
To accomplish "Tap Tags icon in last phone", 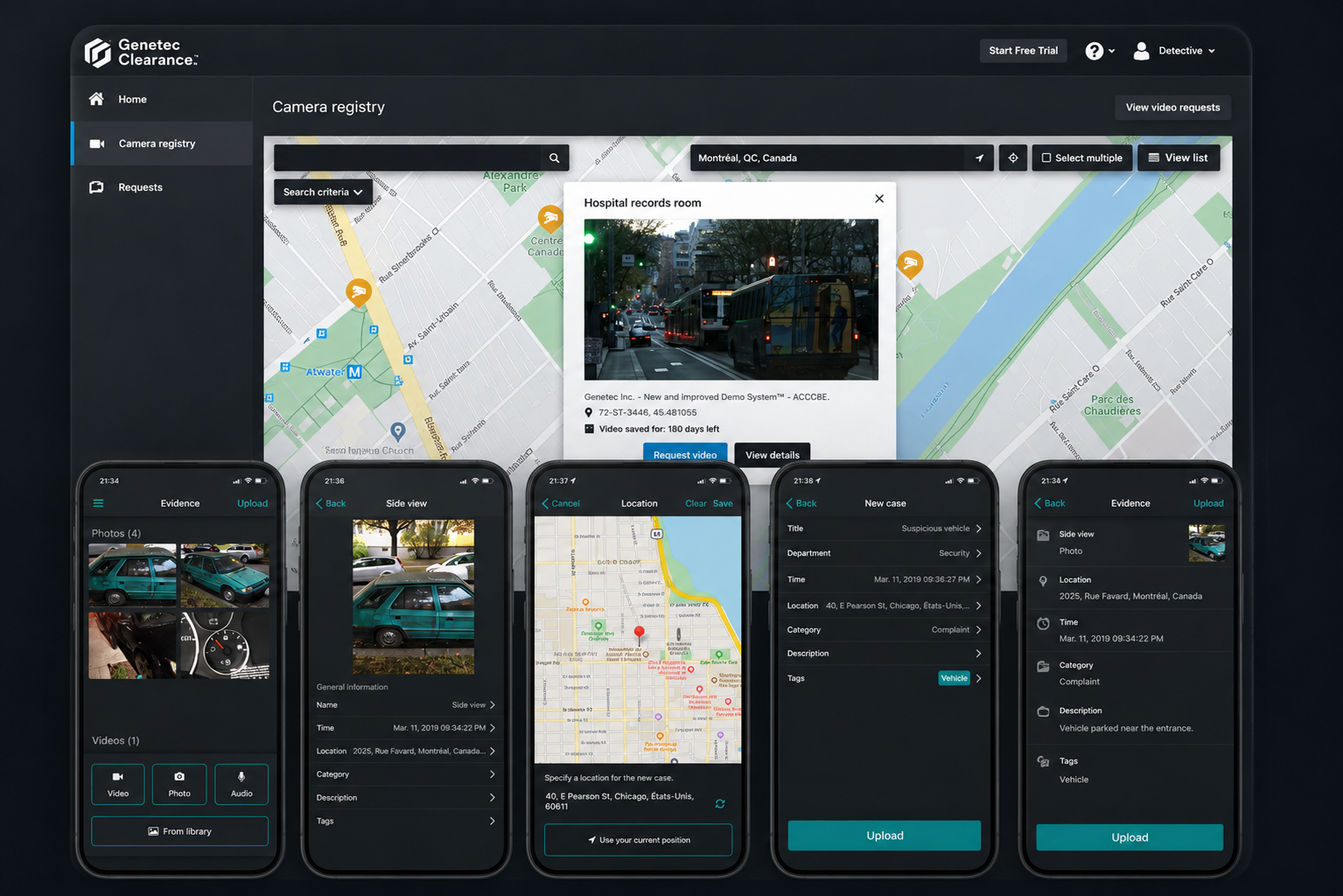I will [1043, 762].
